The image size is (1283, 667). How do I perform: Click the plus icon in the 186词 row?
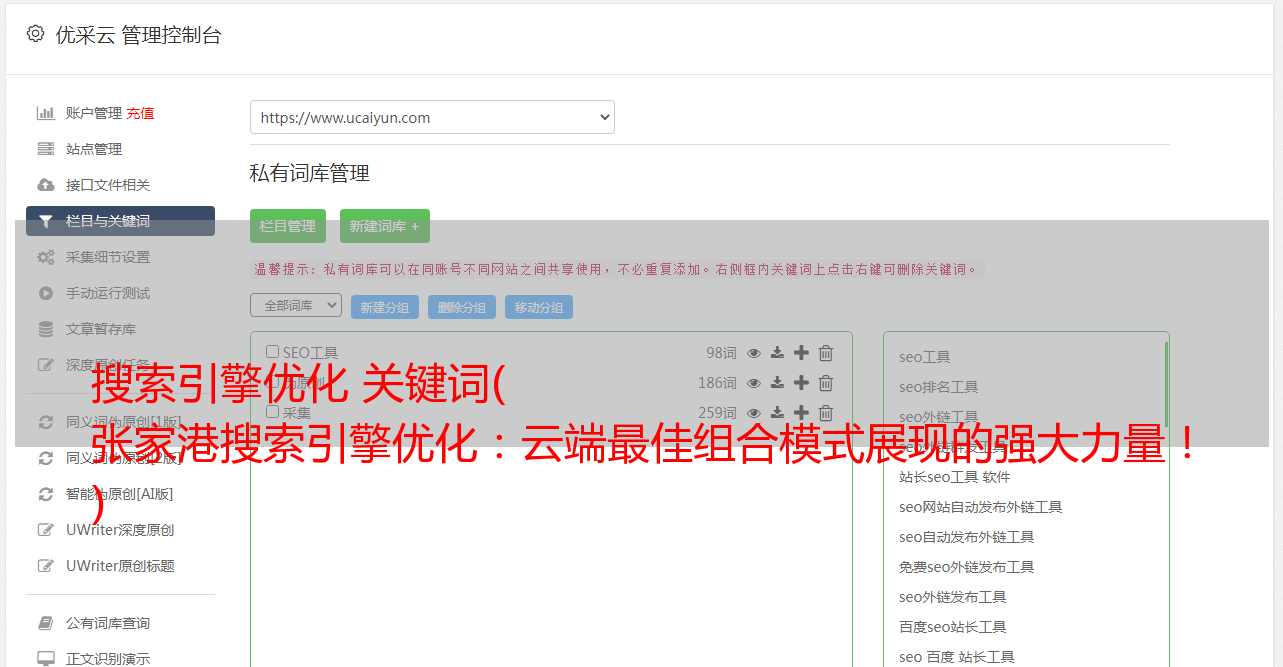click(801, 383)
